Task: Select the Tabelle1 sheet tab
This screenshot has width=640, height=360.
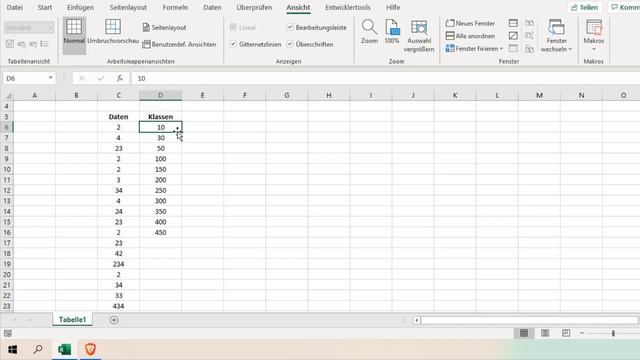Action: (x=73, y=320)
